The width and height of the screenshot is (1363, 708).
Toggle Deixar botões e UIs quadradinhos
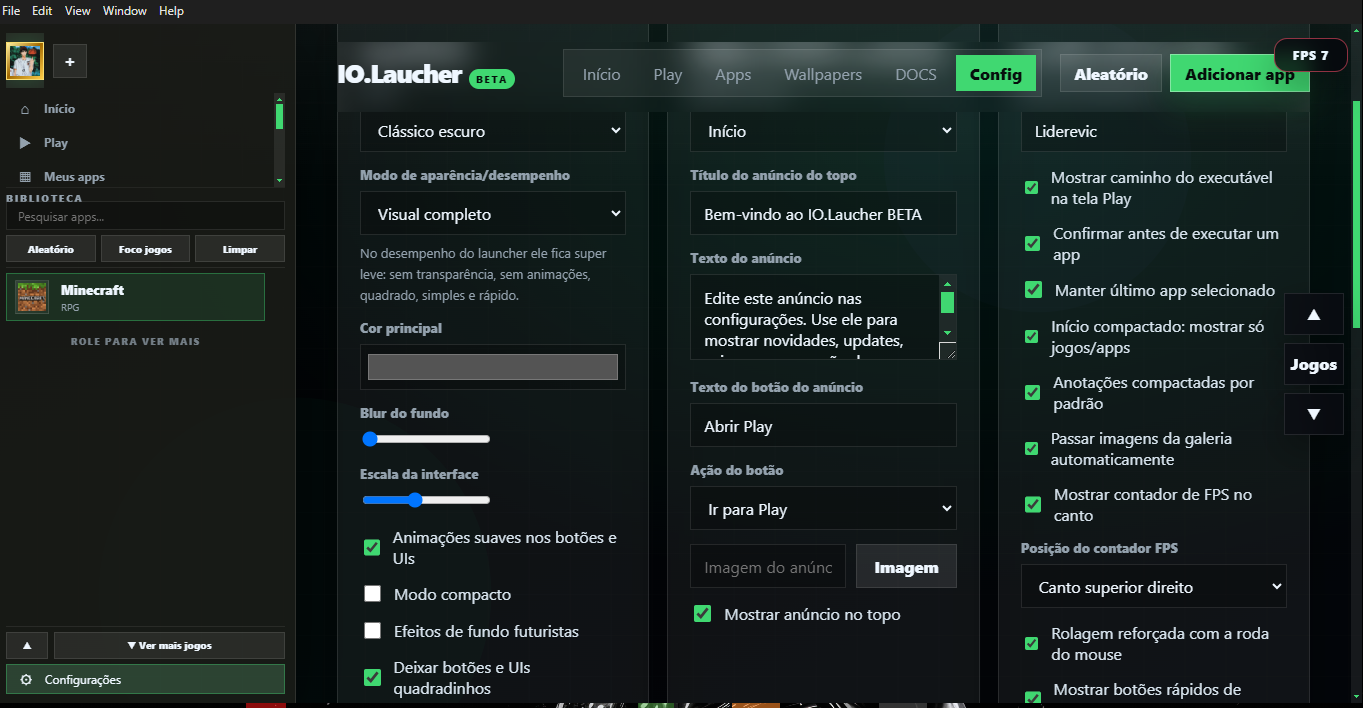372,677
